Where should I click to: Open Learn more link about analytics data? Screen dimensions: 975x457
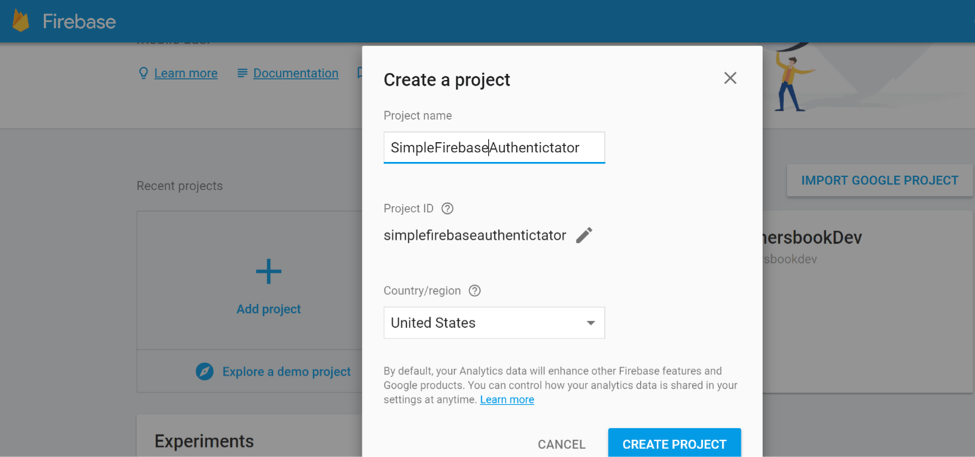coord(507,400)
